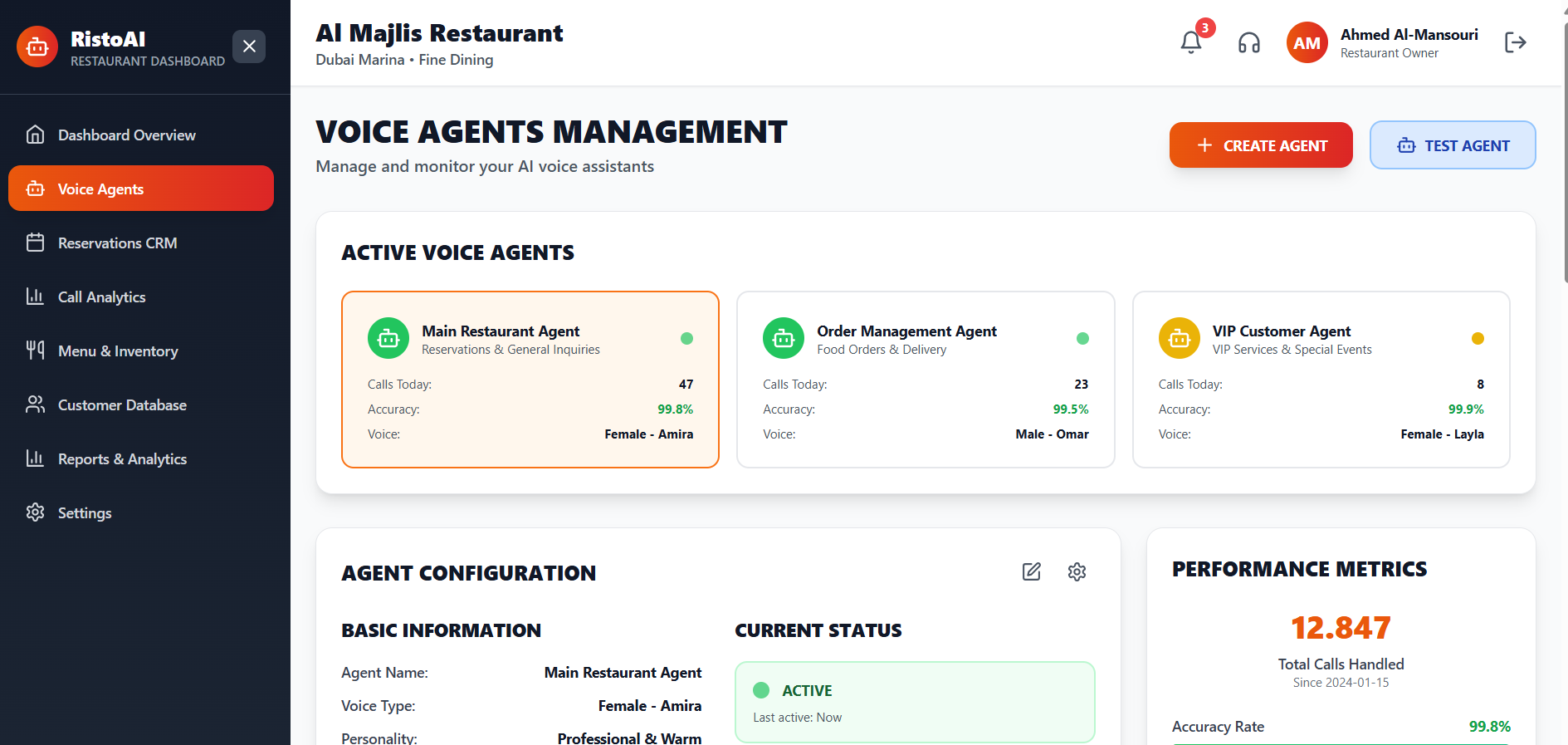The image size is (1568, 745).
Task: Collapse the sidebar with the X button
Action: tap(249, 47)
